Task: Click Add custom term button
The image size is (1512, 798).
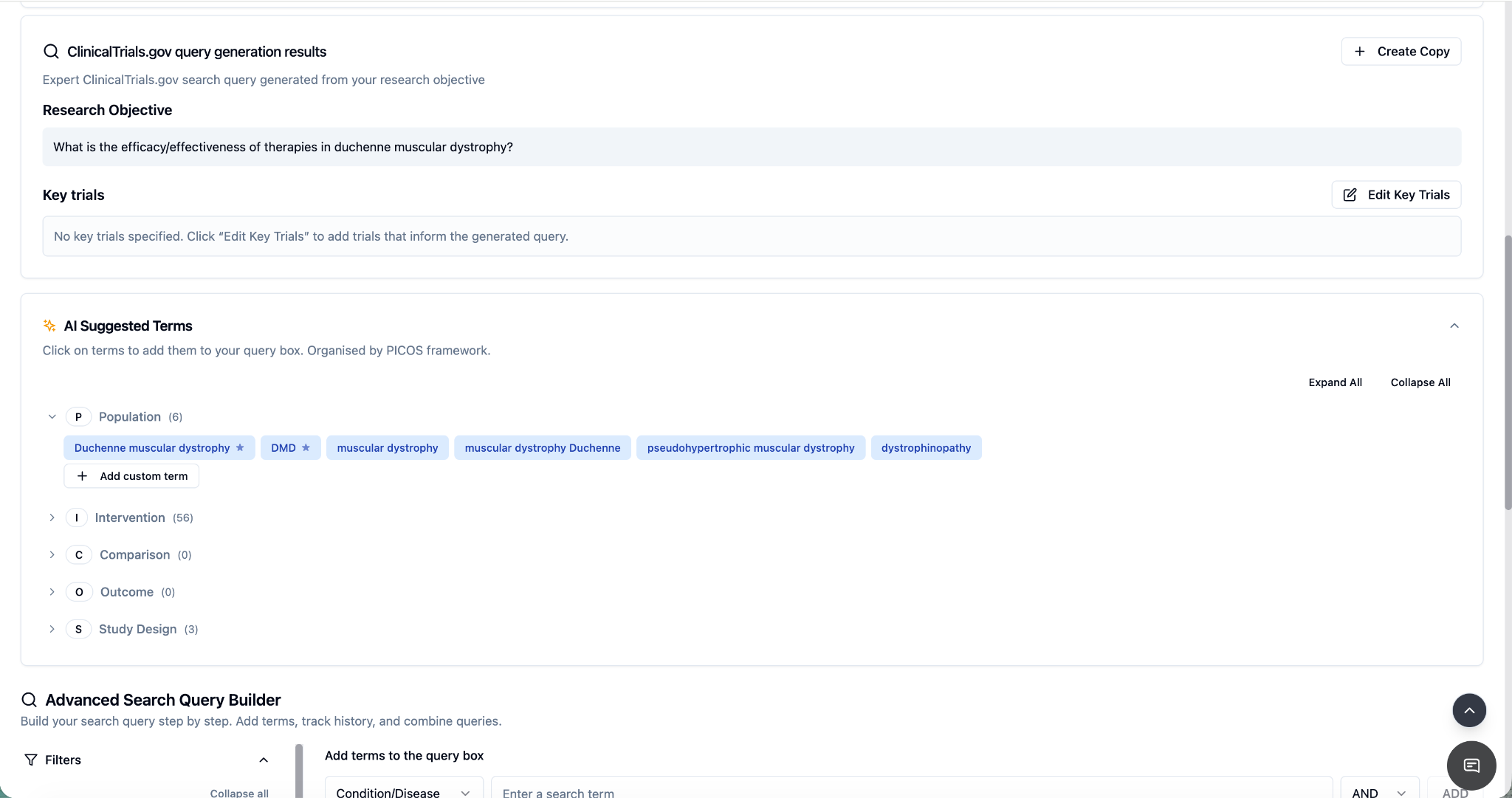Action: [131, 476]
